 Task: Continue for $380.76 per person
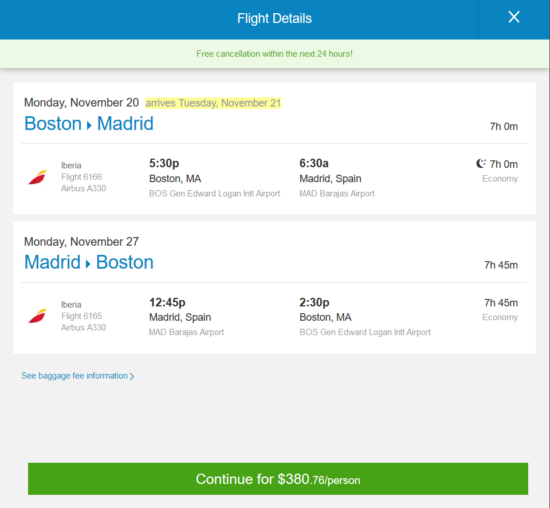[278, 479]
